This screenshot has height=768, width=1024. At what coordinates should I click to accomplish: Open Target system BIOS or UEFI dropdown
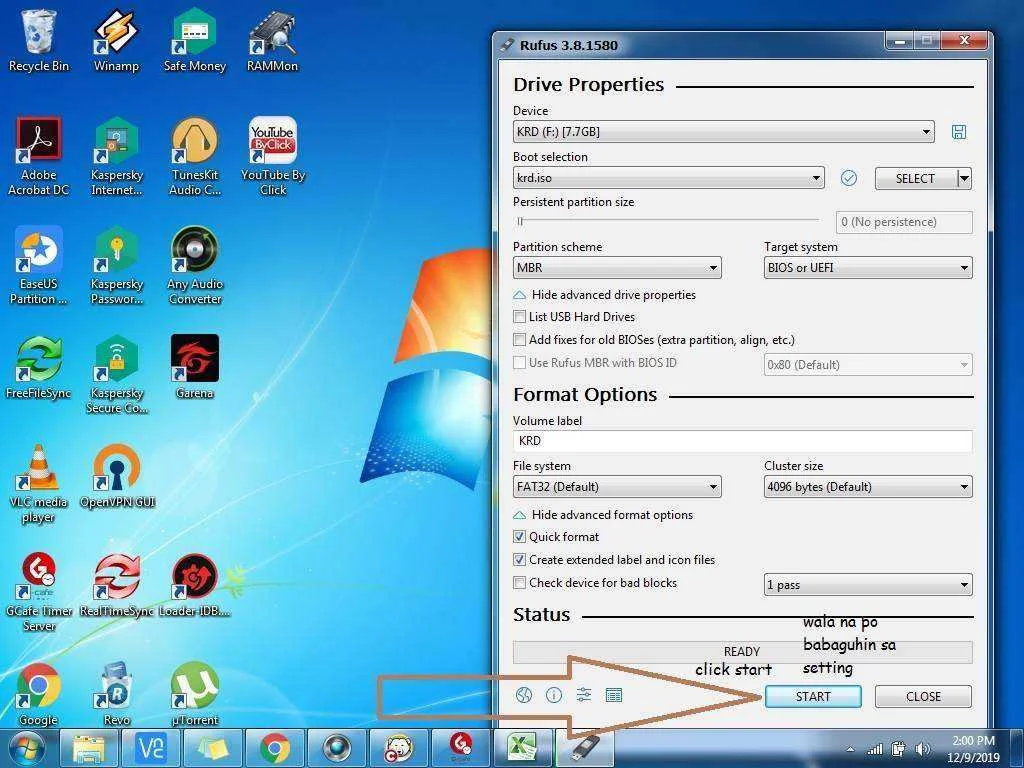[x=868, y=268]
